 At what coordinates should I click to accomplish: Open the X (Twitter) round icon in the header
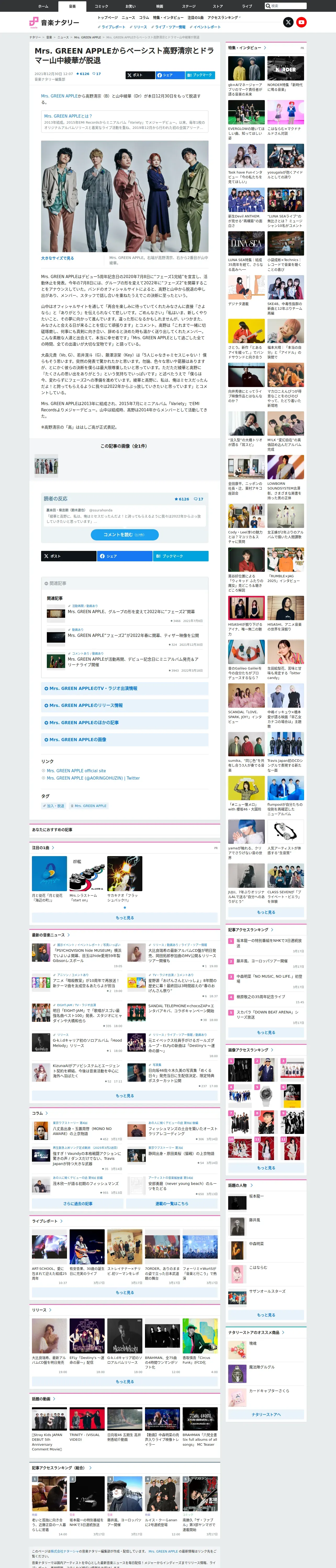tap(288, 22)
